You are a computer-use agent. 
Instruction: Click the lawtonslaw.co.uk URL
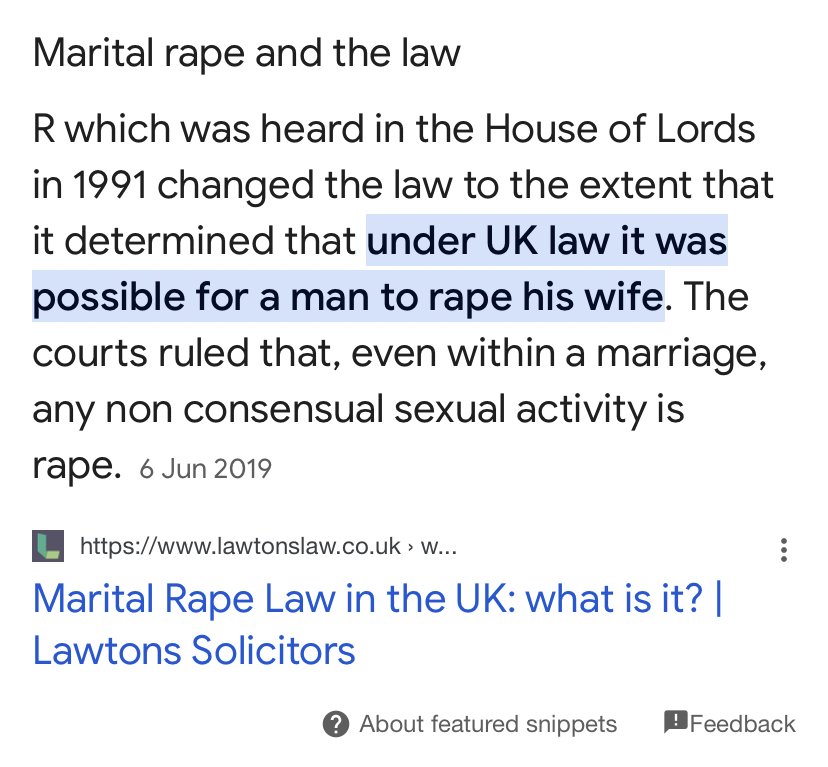(240, 546)
